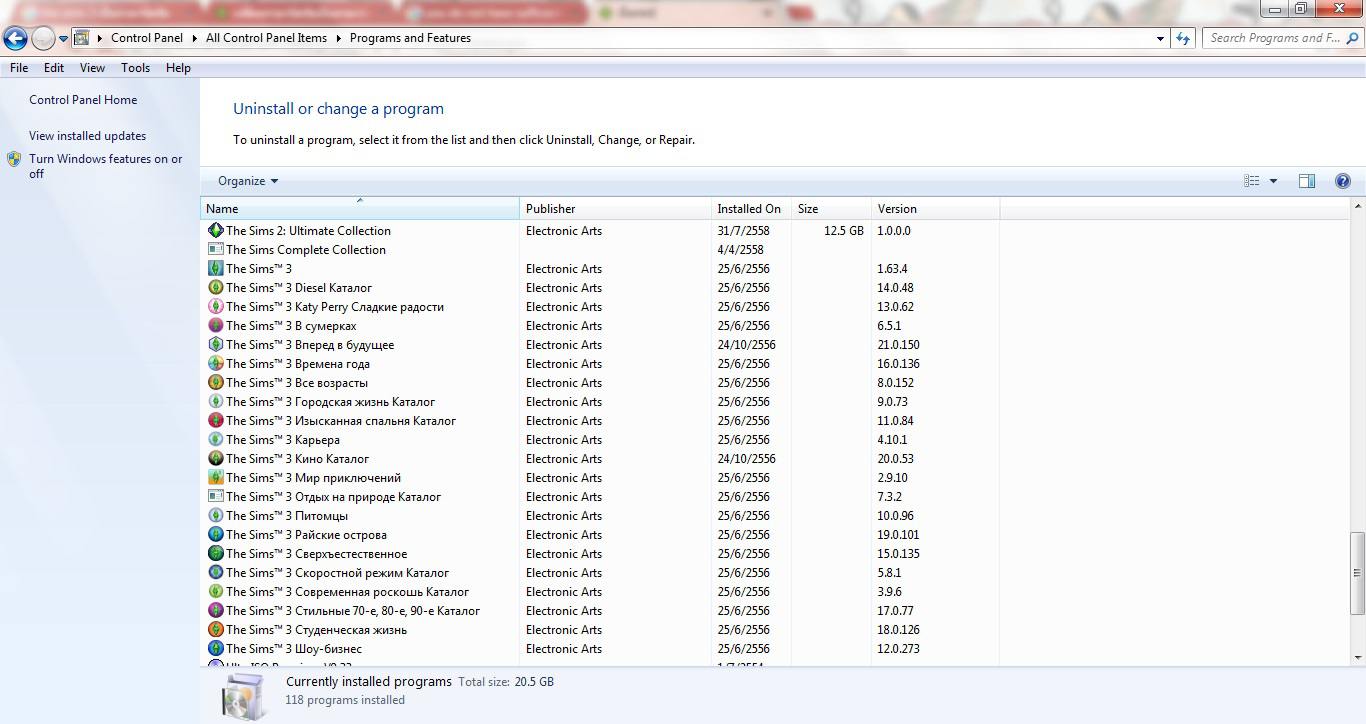
Task: Toggle the preview pane icon
Action: tap(1306, 181)
